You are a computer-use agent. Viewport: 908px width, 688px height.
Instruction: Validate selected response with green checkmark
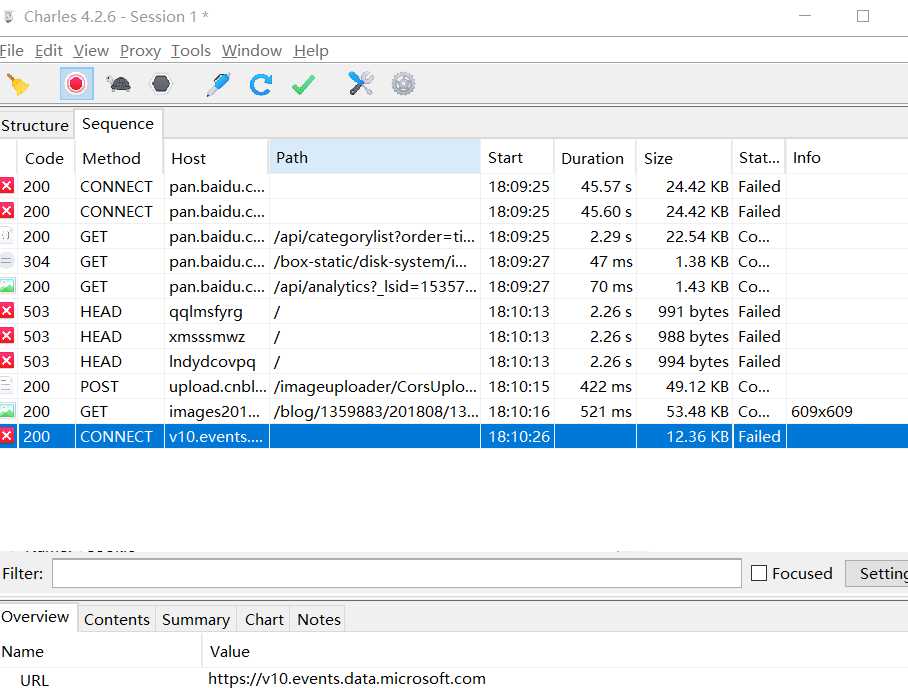[303, 85]
